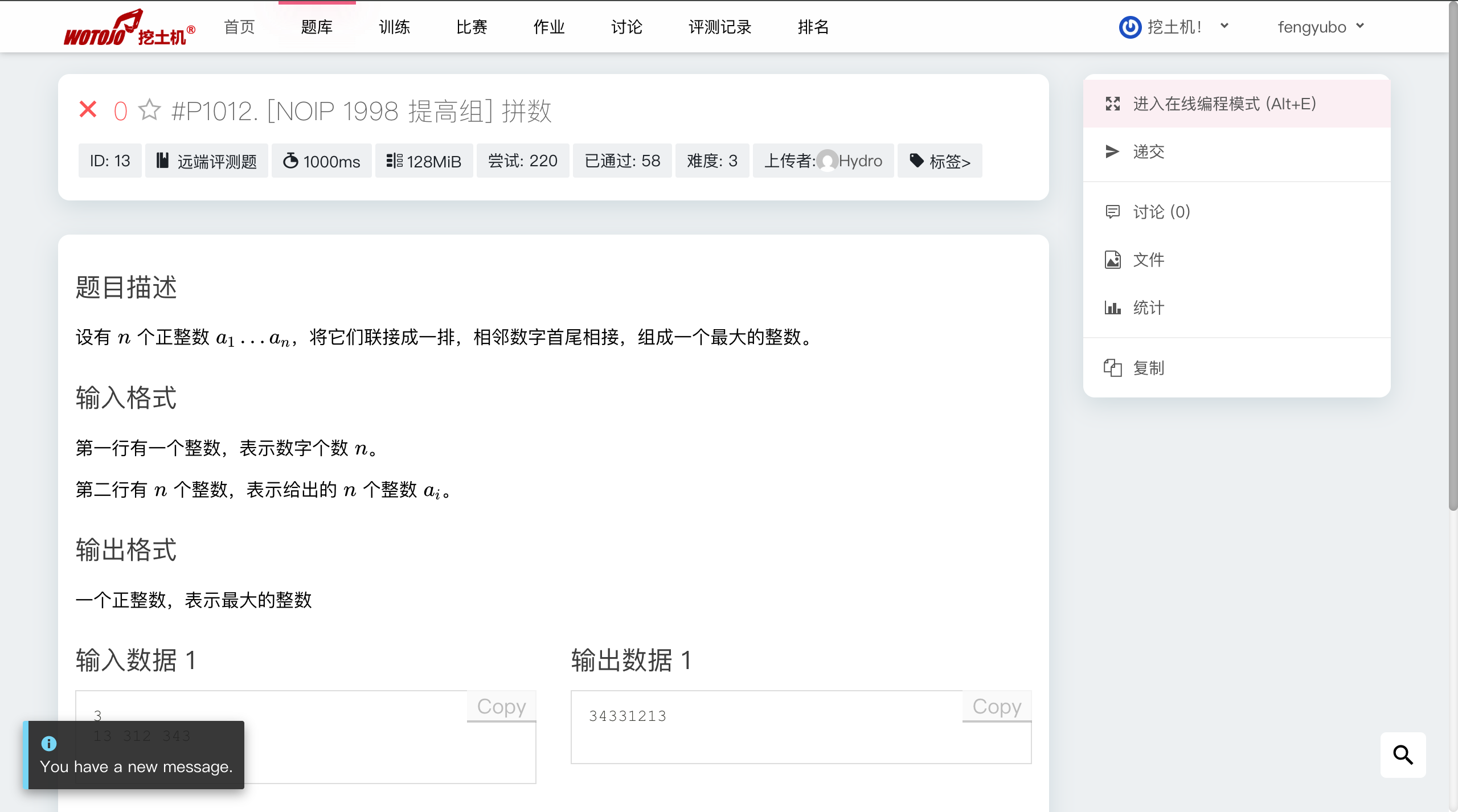Click the fullscreen online programming mode icon
Image resolution: width=1458 pixels, height=812 pixels.
point(1112,104)
